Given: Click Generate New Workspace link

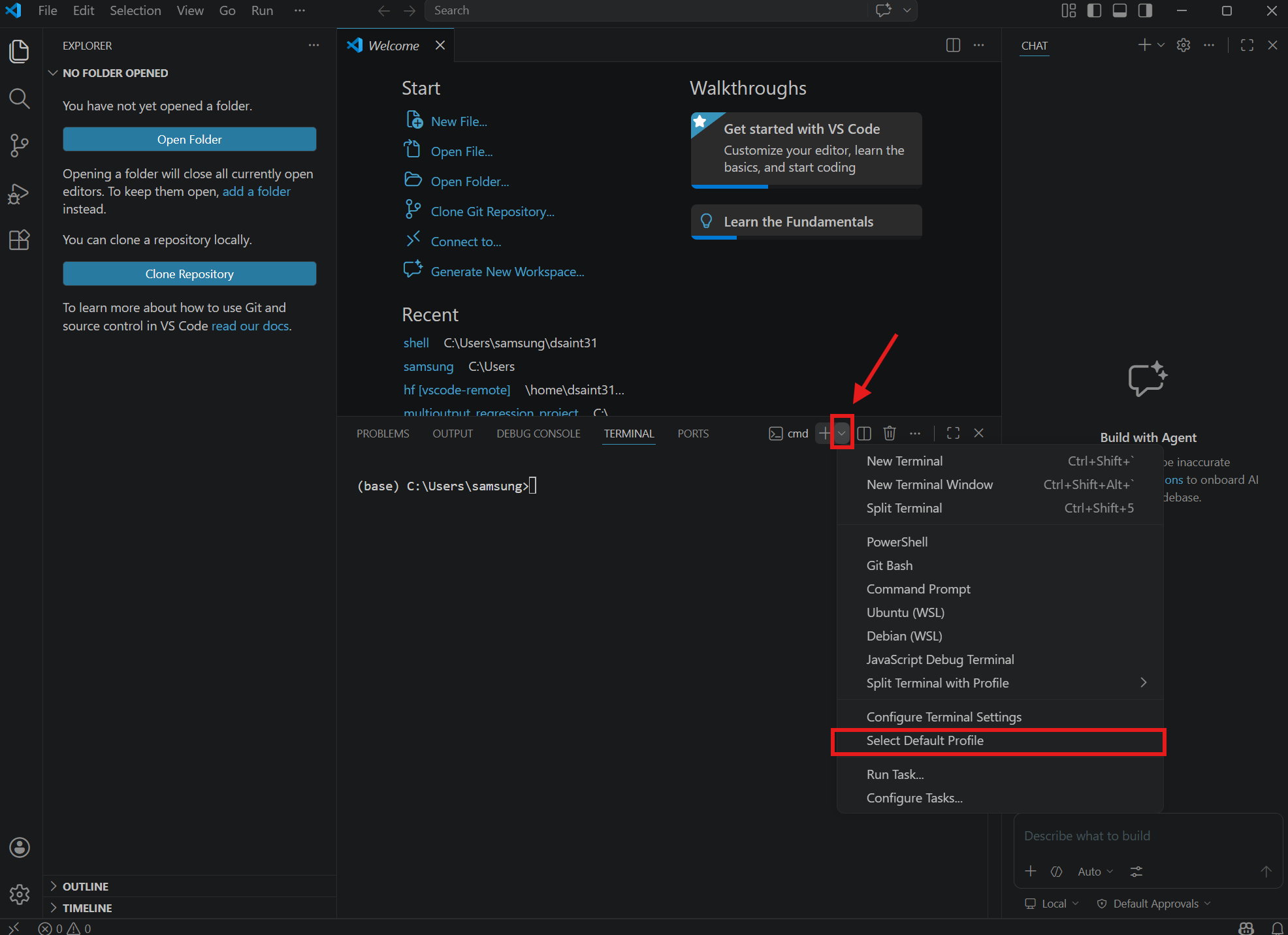Looking at the screenshot, I should (x=507, y=272).
